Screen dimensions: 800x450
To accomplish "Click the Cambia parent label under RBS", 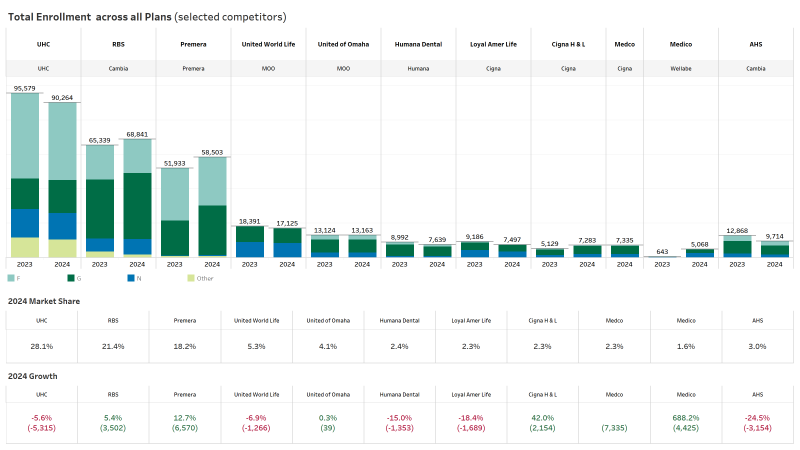I will coord(118,68).
